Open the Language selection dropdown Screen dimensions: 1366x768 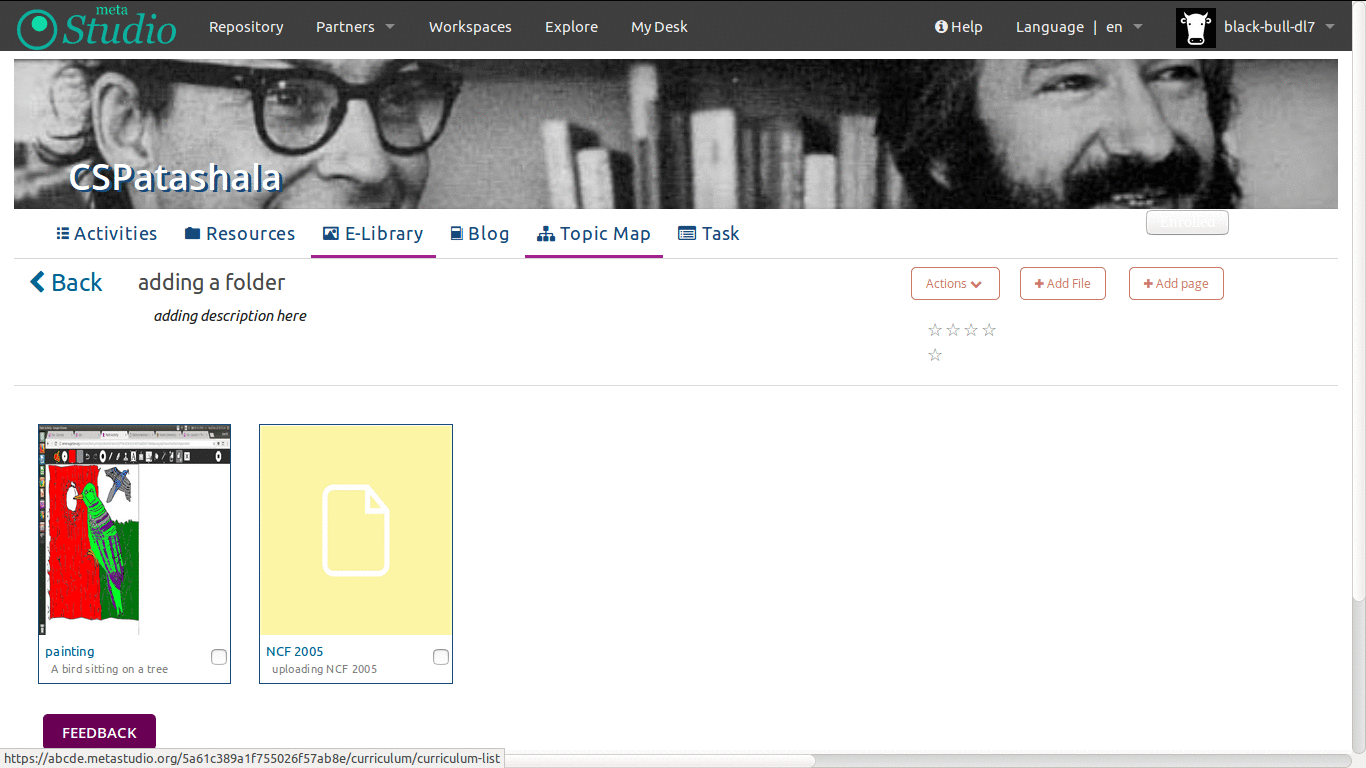[1079, 27]
